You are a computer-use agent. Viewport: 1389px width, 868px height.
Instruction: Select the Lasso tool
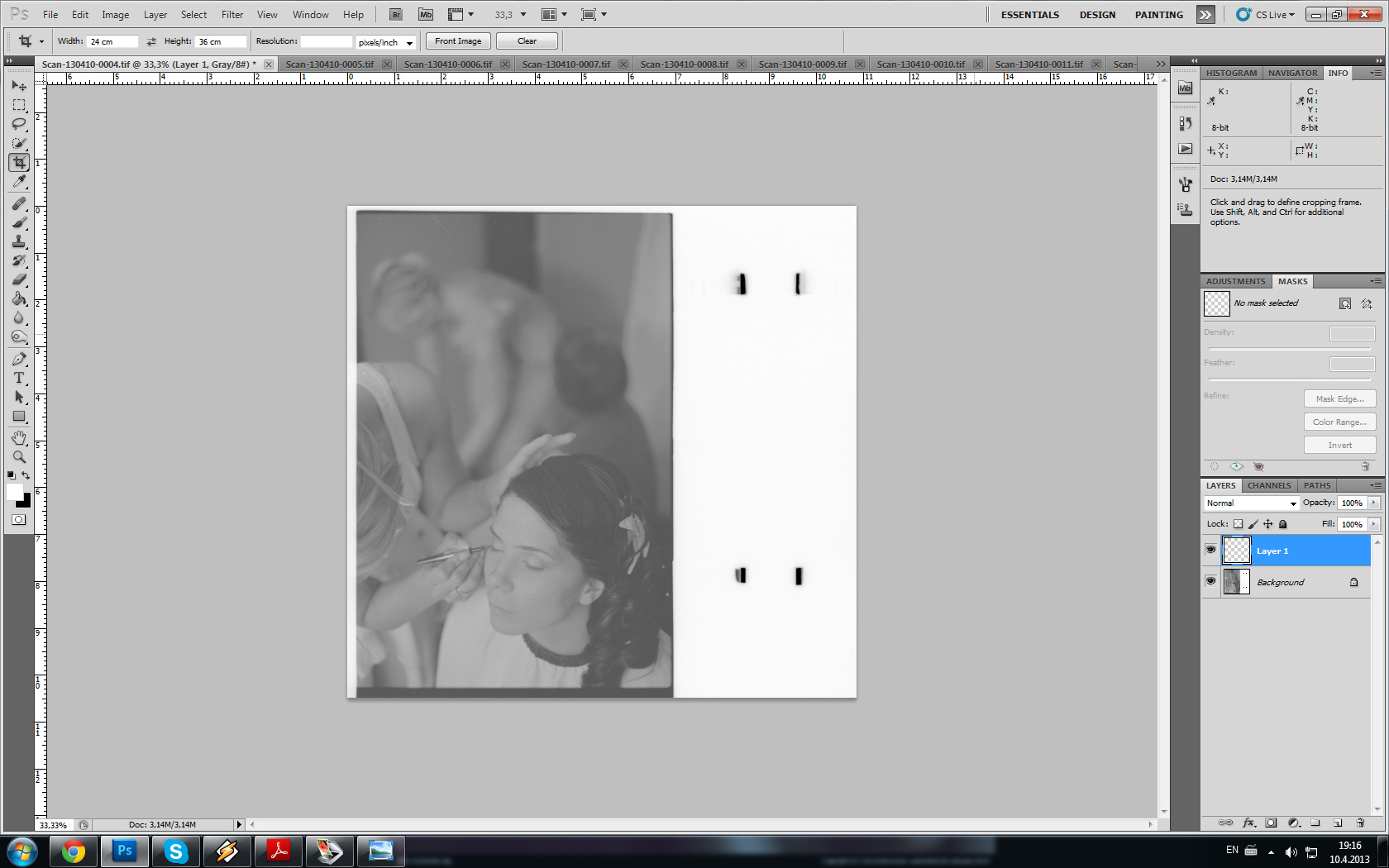point(19,124)
